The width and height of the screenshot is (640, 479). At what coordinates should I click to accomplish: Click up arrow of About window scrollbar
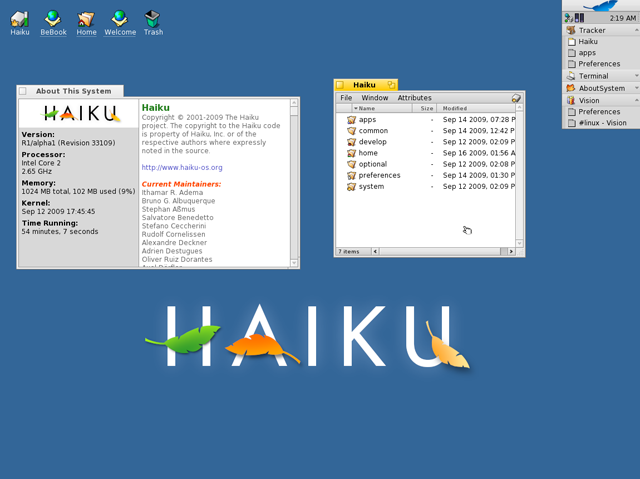(x=294, y=102)
